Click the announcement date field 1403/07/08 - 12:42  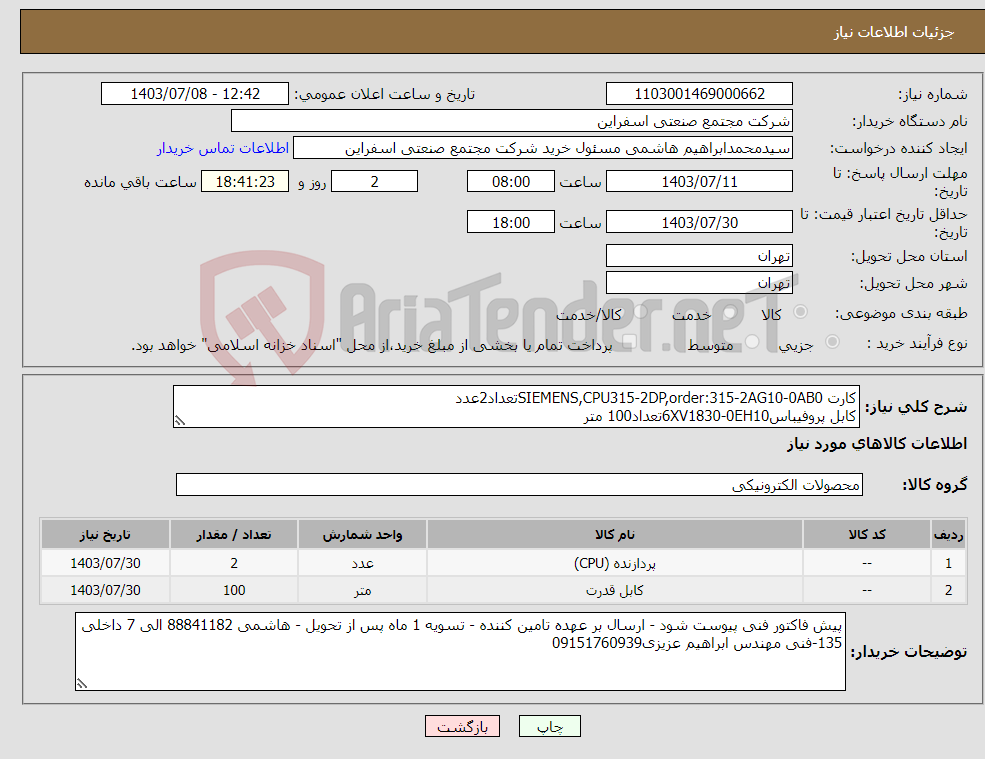[195, 94]
